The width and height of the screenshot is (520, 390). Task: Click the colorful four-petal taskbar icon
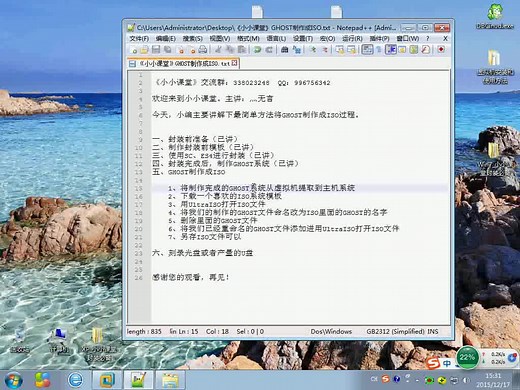[43, 380]
